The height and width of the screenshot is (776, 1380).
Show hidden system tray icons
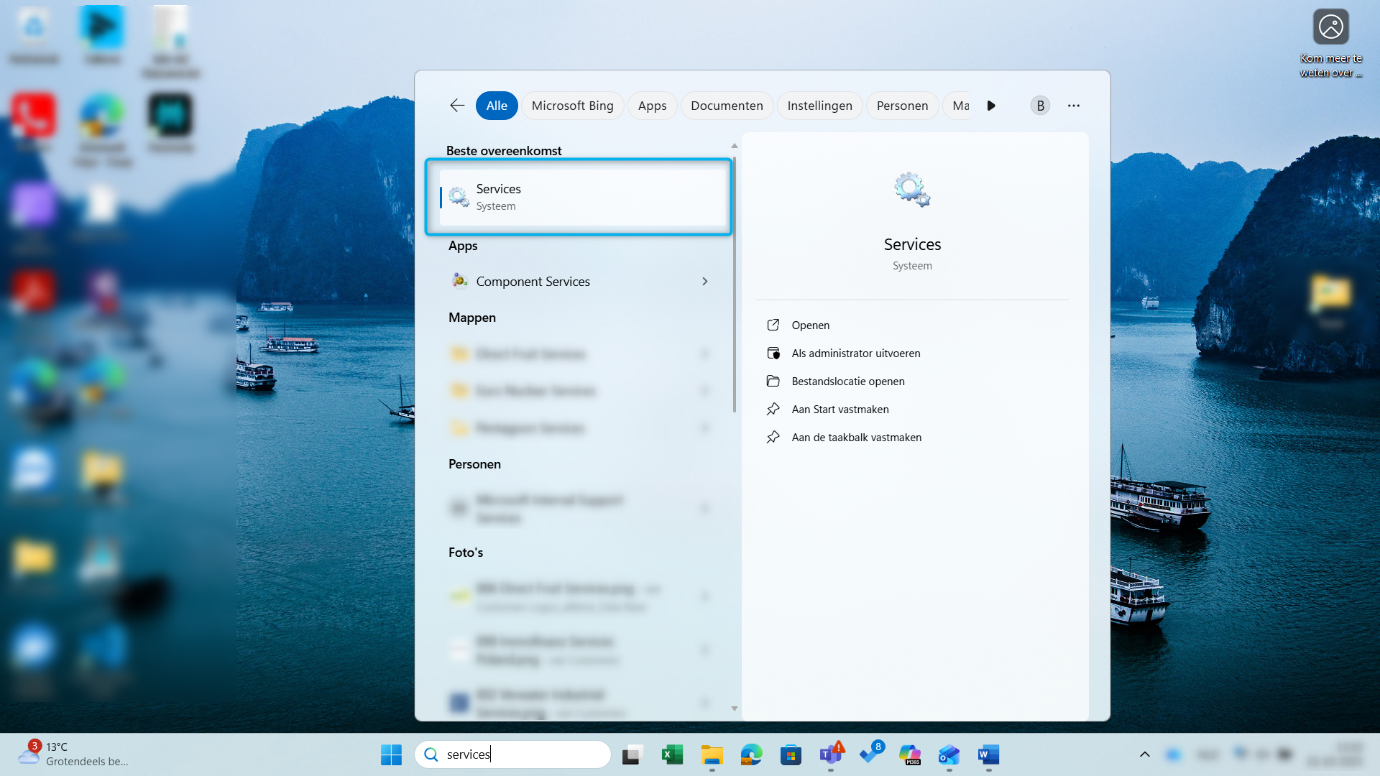1145,754
